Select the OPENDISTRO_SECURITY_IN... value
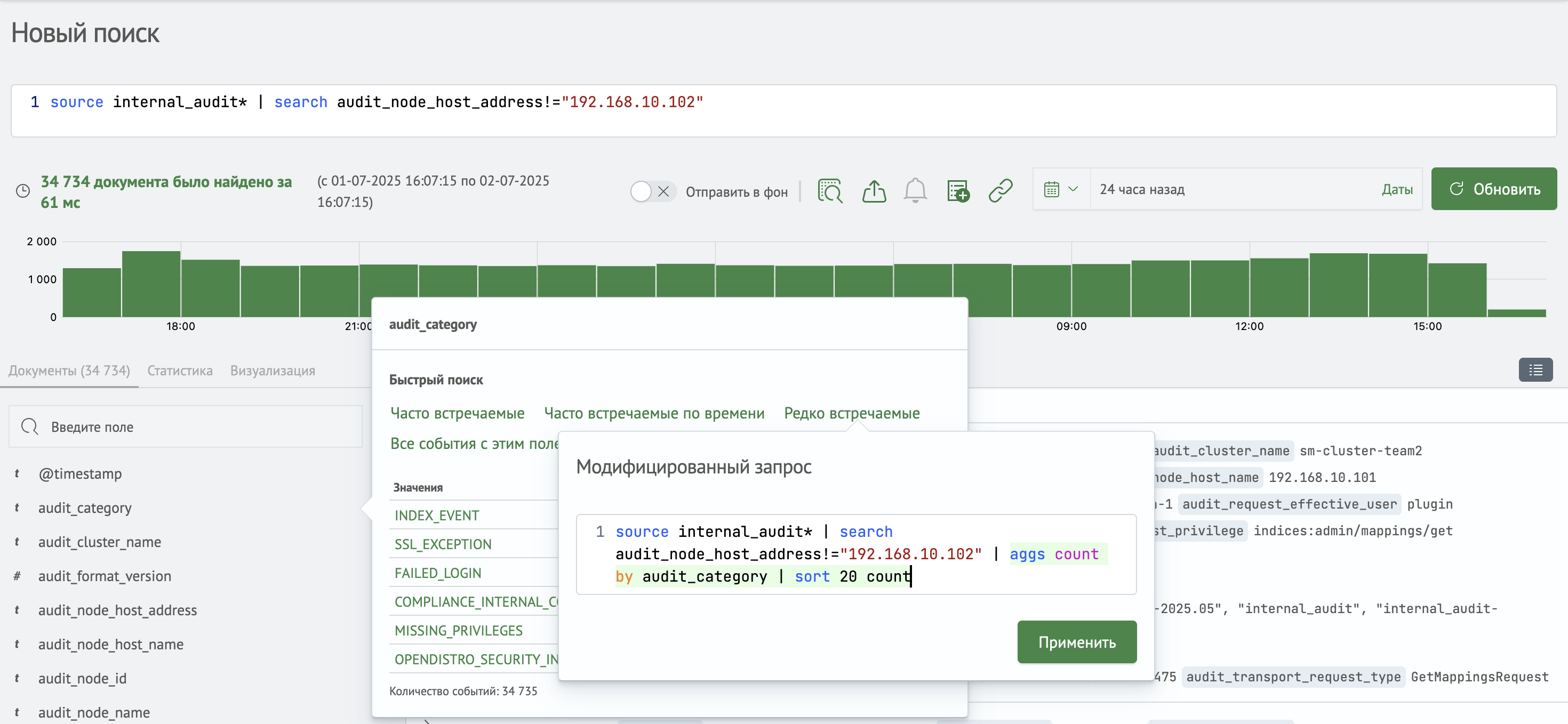Screen dimensions: 1568x724 (477, 659)
